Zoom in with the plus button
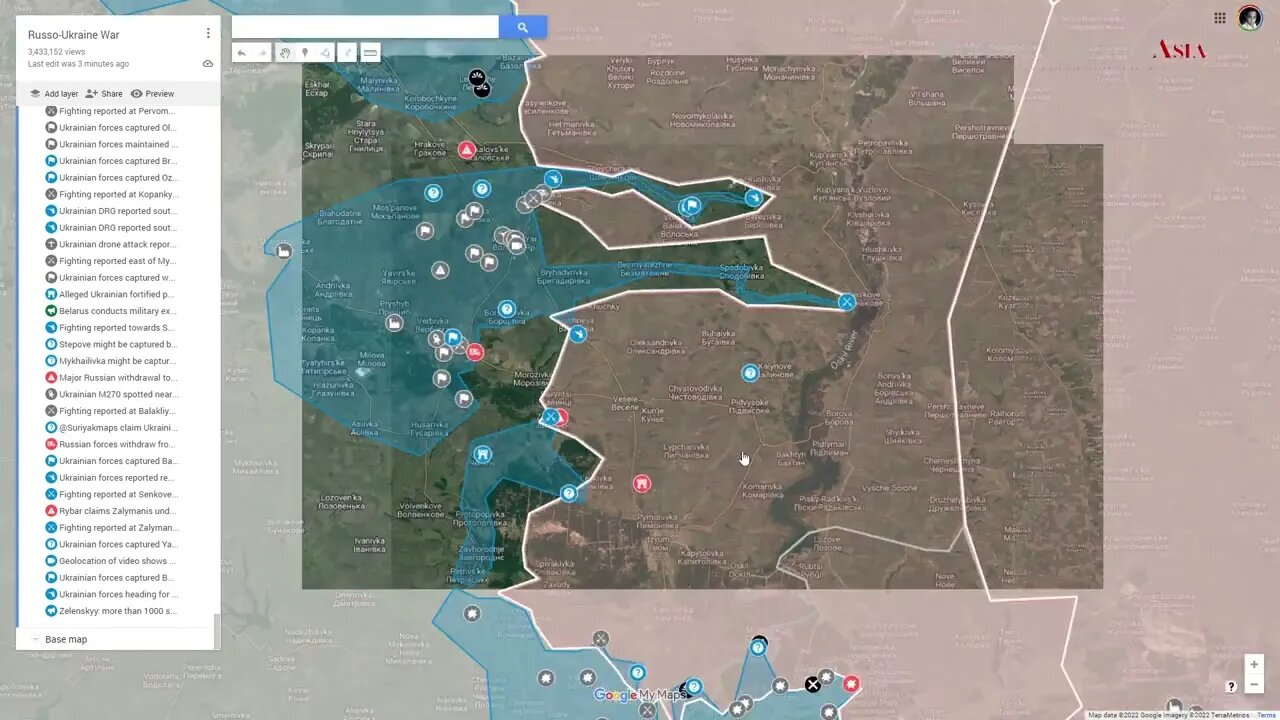 click(1254, 664)
